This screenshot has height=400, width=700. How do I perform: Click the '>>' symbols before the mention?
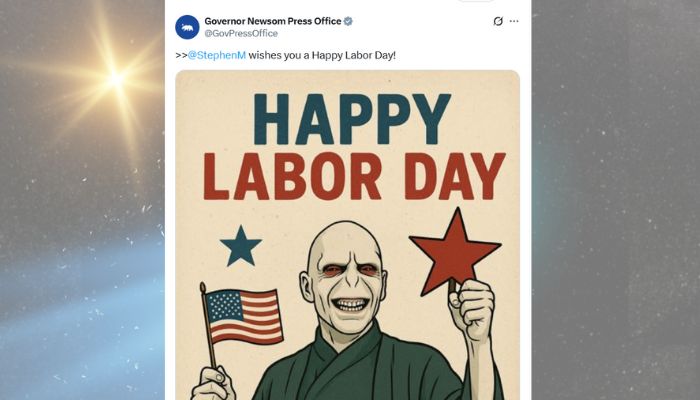coord(181,54)
